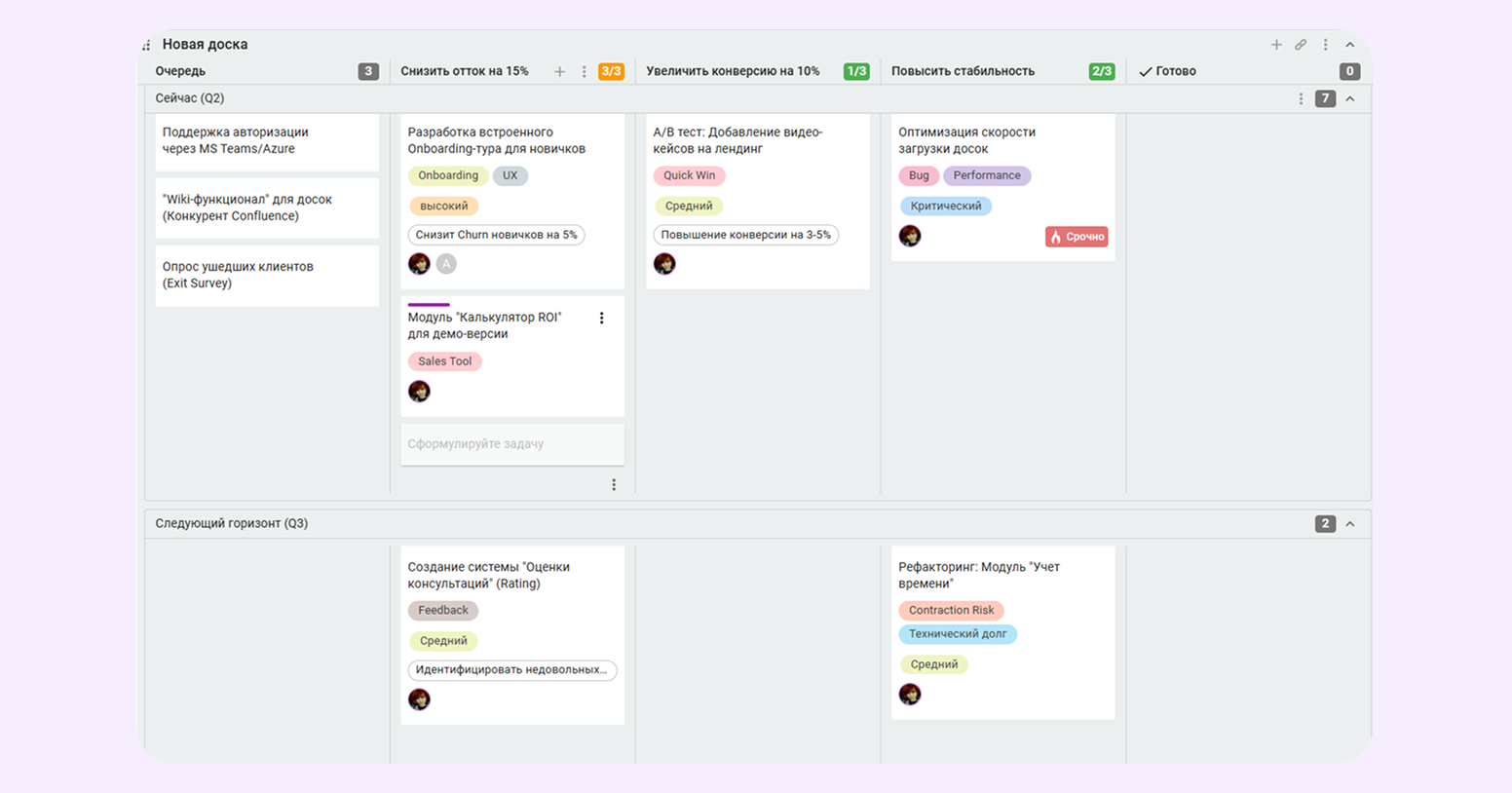This screenshot has width=1512, height=793.
Task: Click 'Сформулируйте задачу' input field
Action: pyautogui.click(x=511, y=444)
